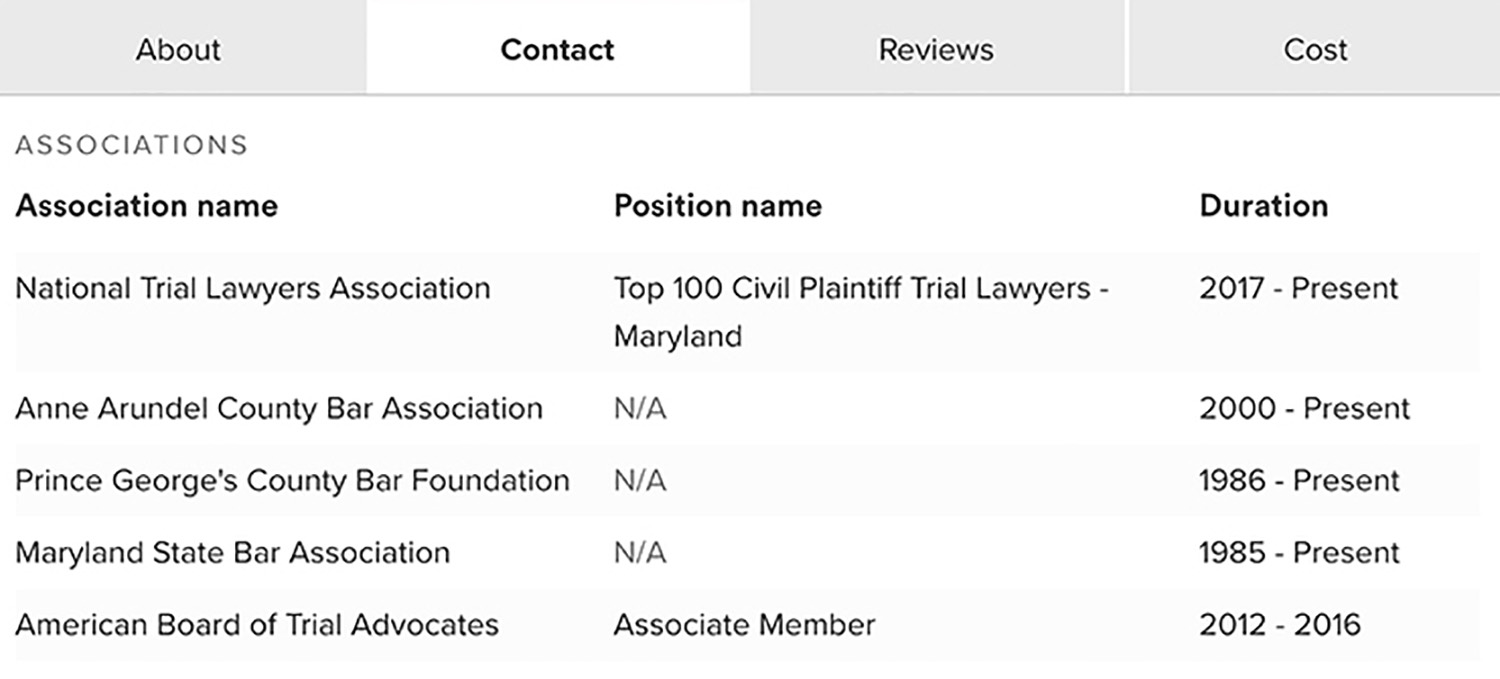Click Prince George's County Bar Foundation

292,481
